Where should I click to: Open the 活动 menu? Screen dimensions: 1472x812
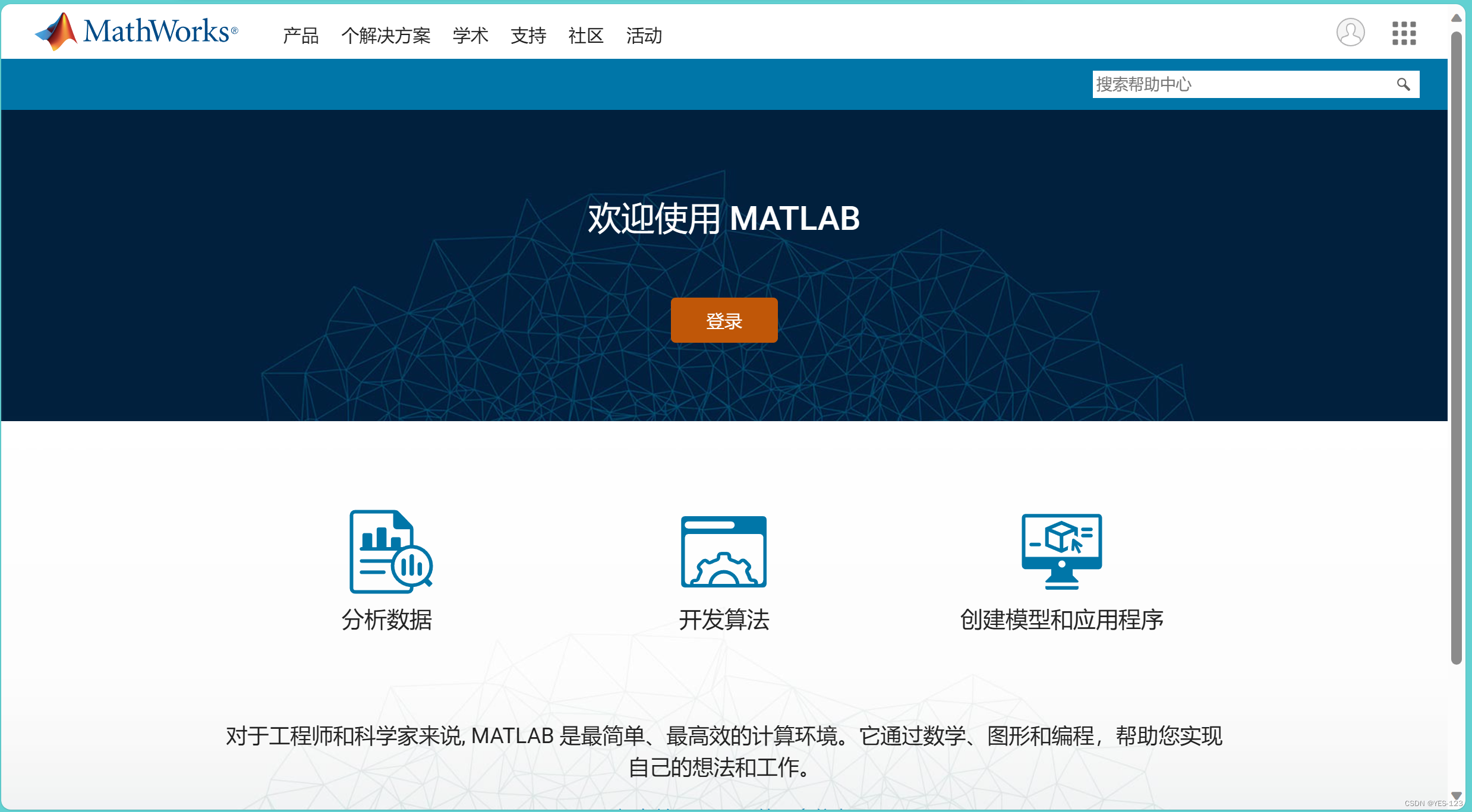[x=644, y=36]
